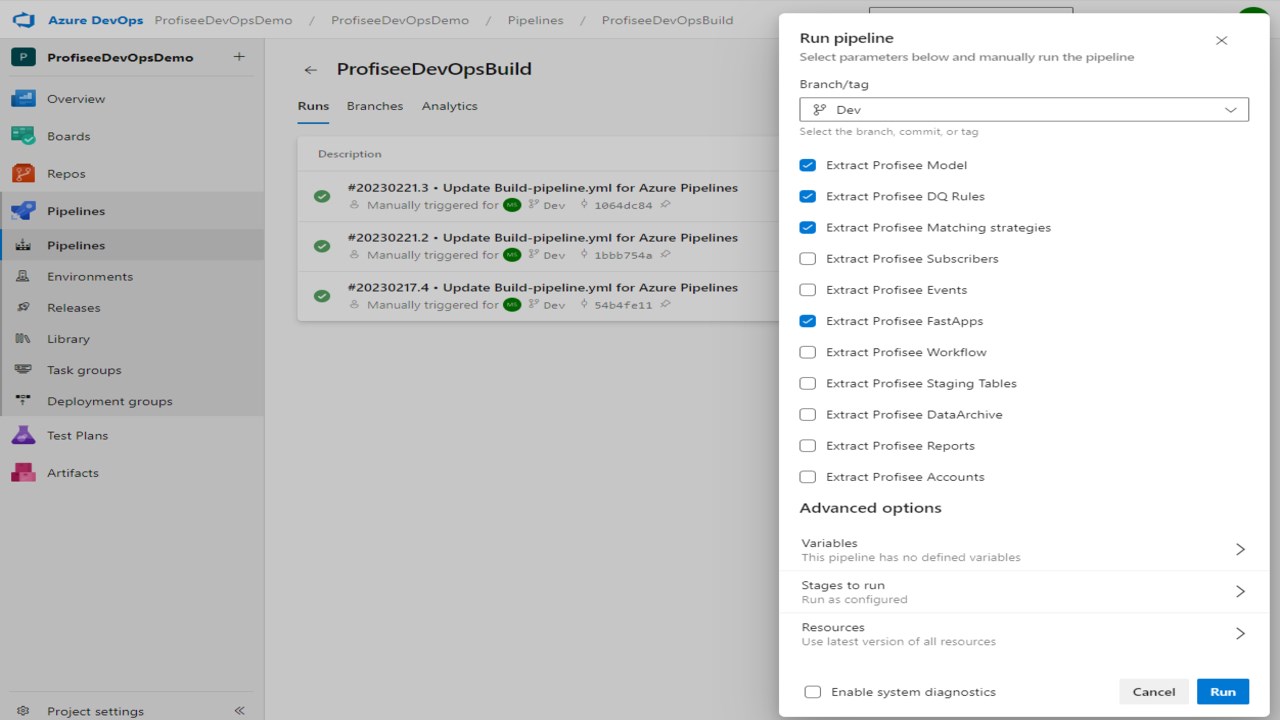Click Azure DevOps home link
The height and width of the screenshot is (720, 1280).
tap(96, 20)
